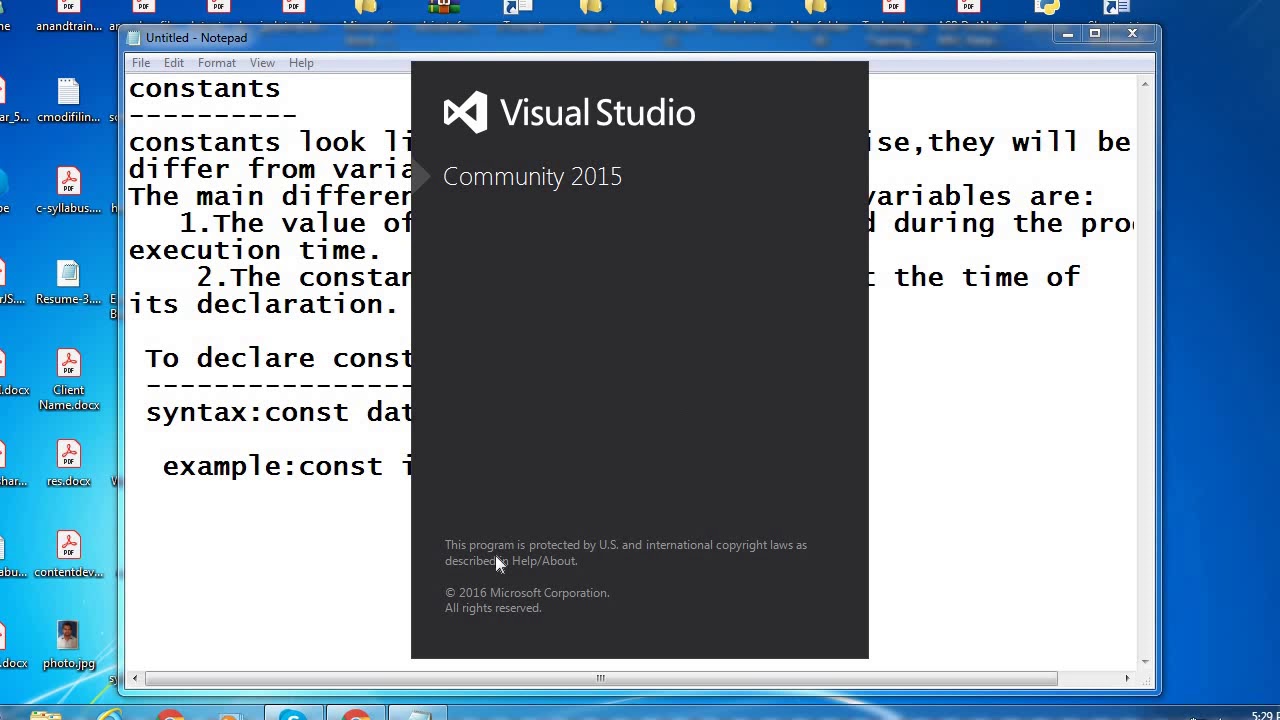Click the Notepad icon in the title bar
The image size is (1280, 720).
pyautogui.click(x=135, y=38)
